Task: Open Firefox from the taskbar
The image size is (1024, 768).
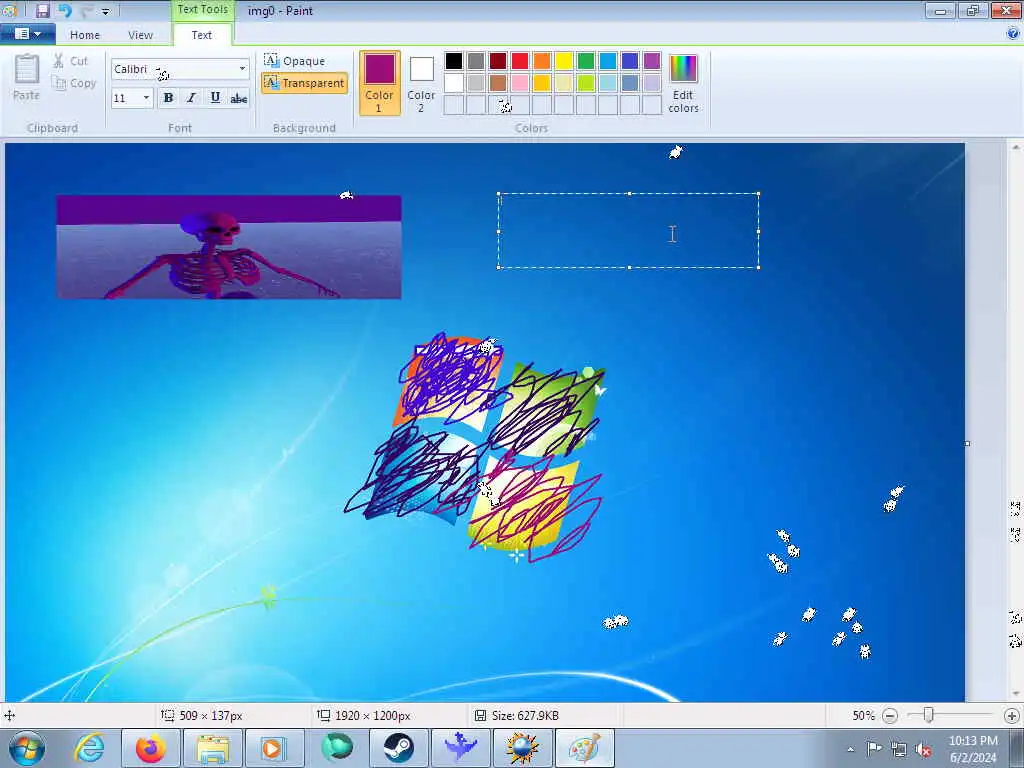Action: point(150,748)
